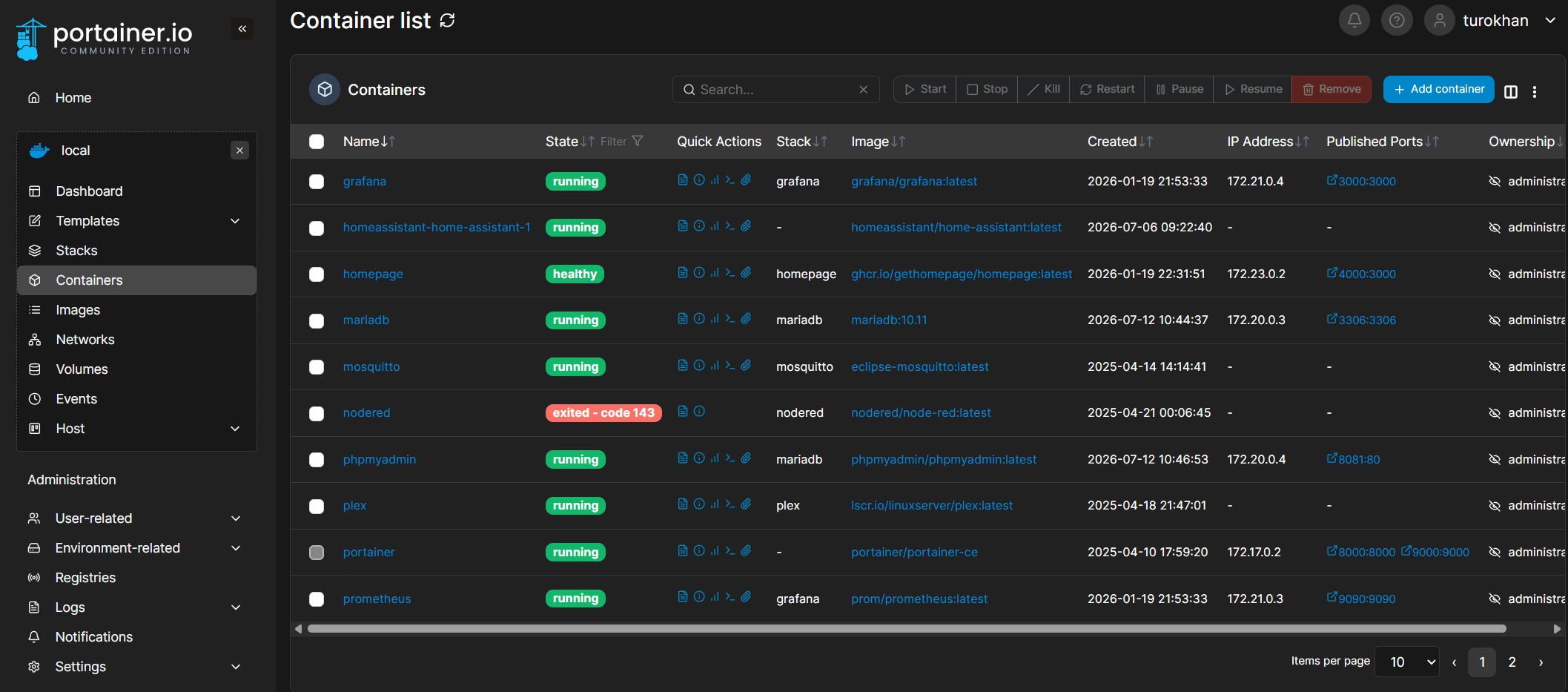Close the local environment with X

pyautogui.click(x=239, y=151)
